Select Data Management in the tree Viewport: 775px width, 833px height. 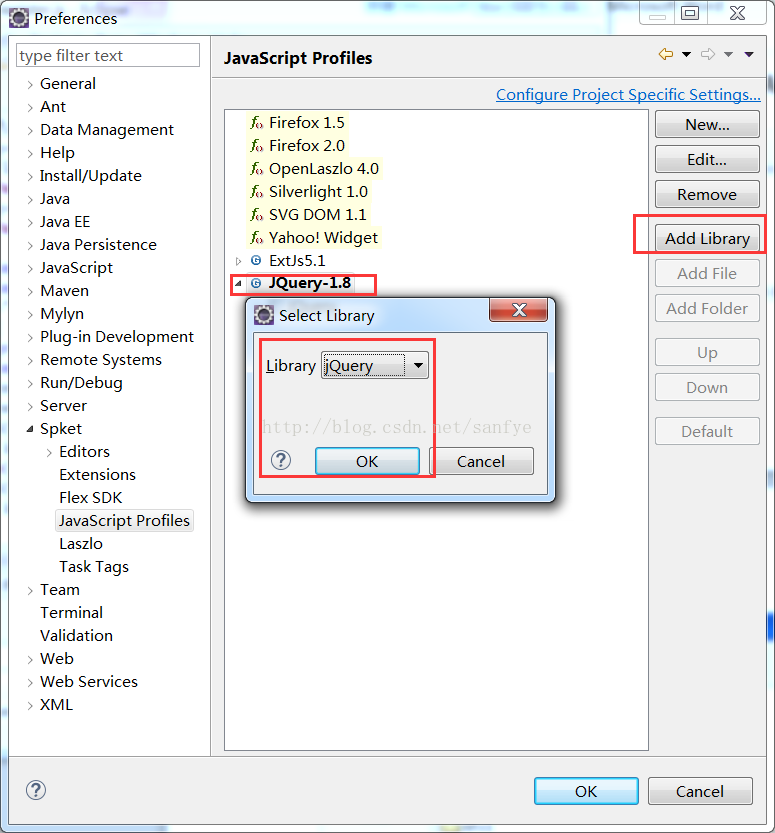(x=107, y=130)
